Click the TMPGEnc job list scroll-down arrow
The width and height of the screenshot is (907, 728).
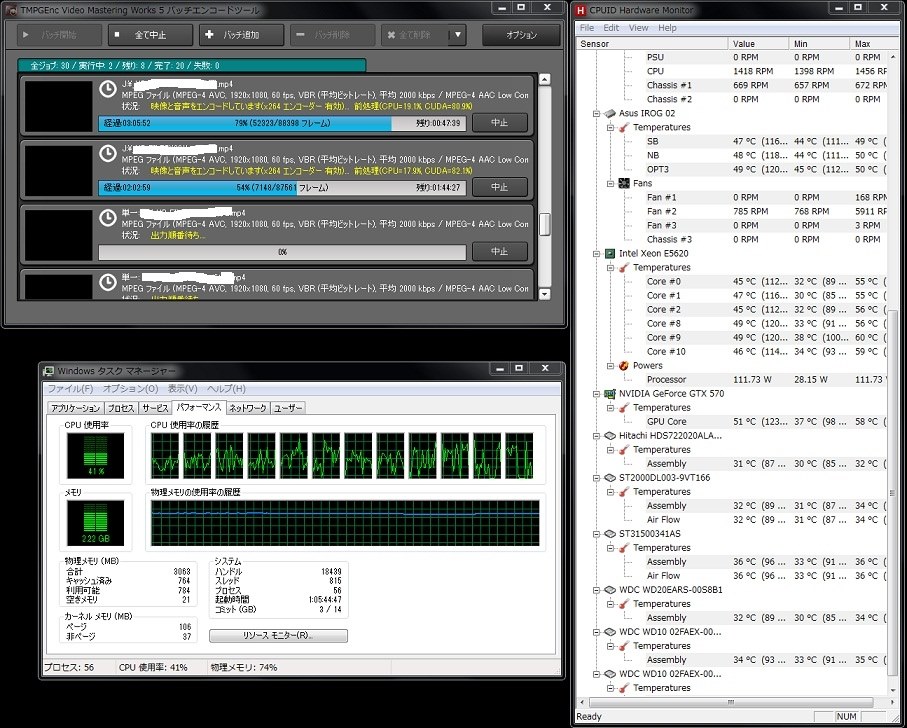pyautogui.click(x=544, y=294)
